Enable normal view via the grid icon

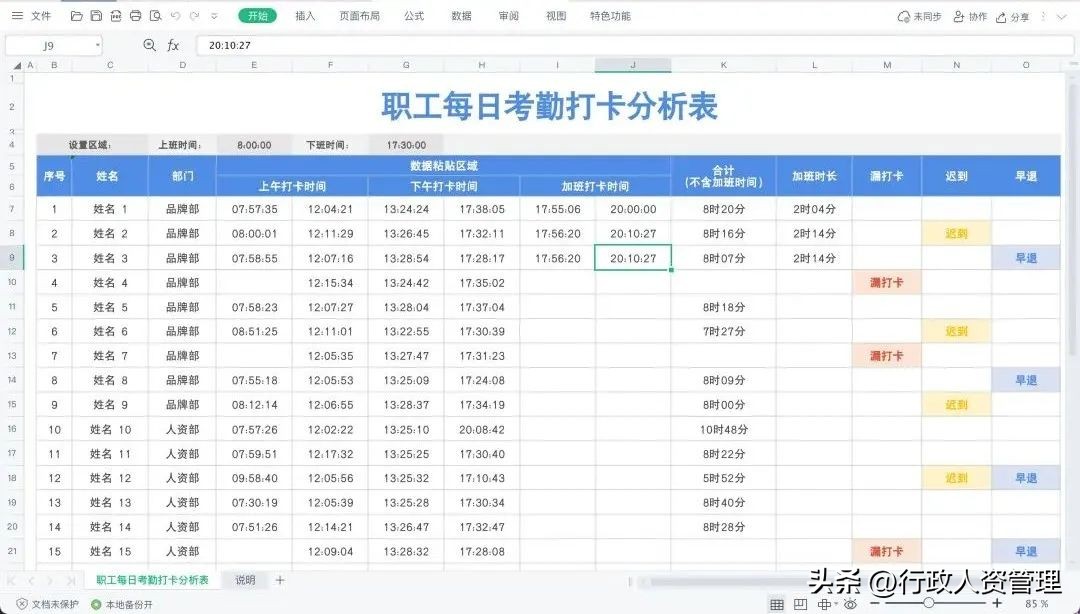coord(777,604)
